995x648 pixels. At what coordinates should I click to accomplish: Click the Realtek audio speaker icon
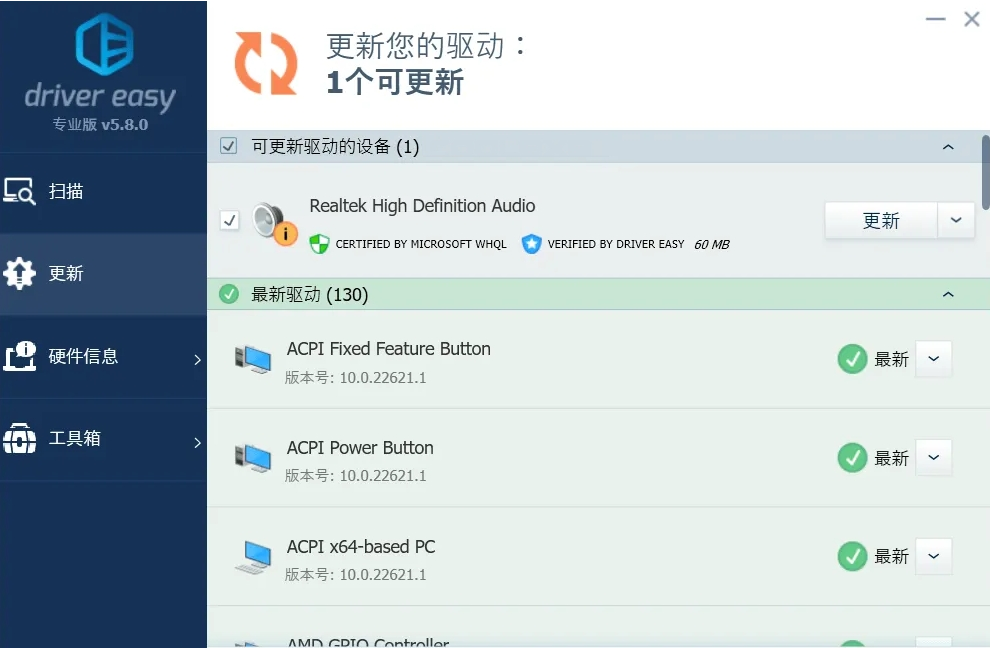coord(271,220)
